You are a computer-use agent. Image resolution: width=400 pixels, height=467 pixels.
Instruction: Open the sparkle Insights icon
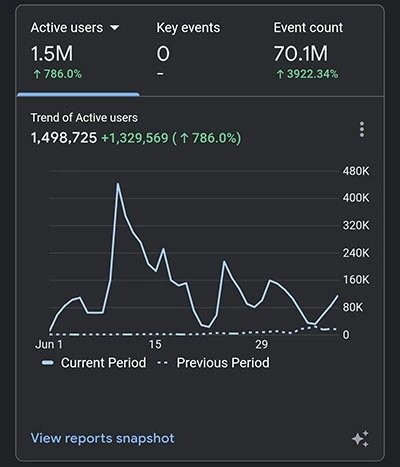[x=360, y=439]
